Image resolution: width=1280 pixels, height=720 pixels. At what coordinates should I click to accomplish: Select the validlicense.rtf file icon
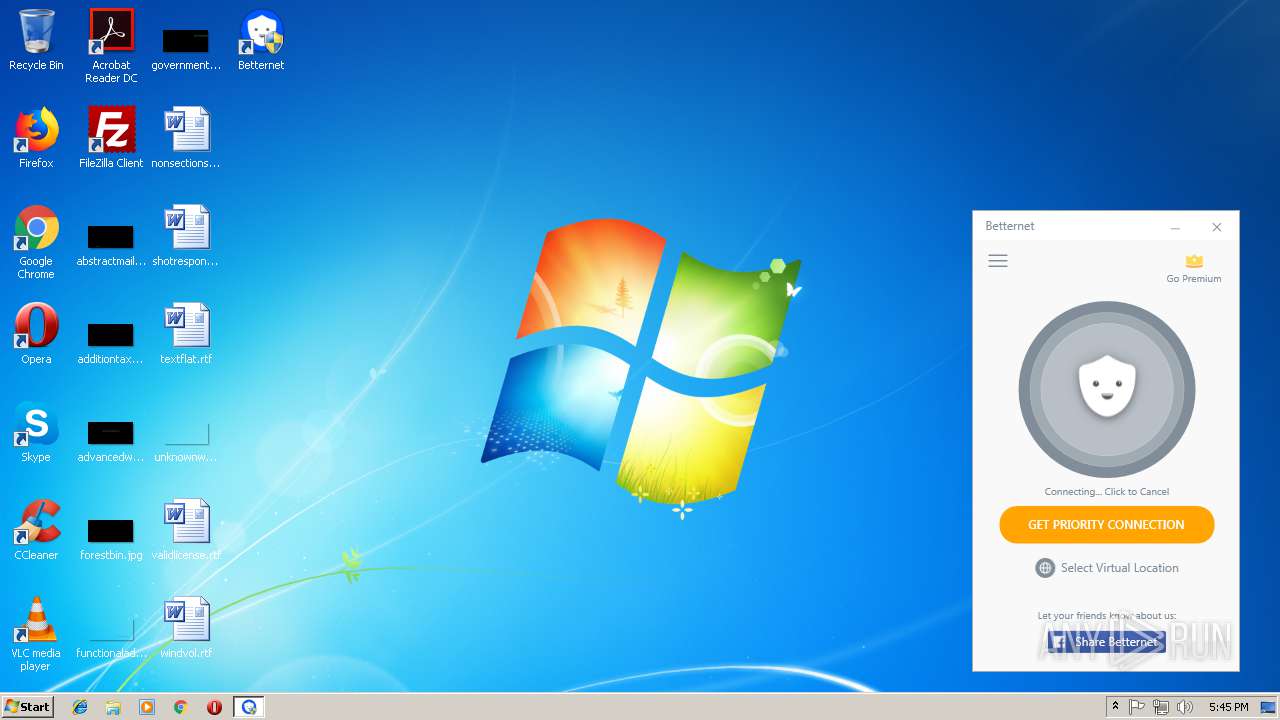coord(186,531)
